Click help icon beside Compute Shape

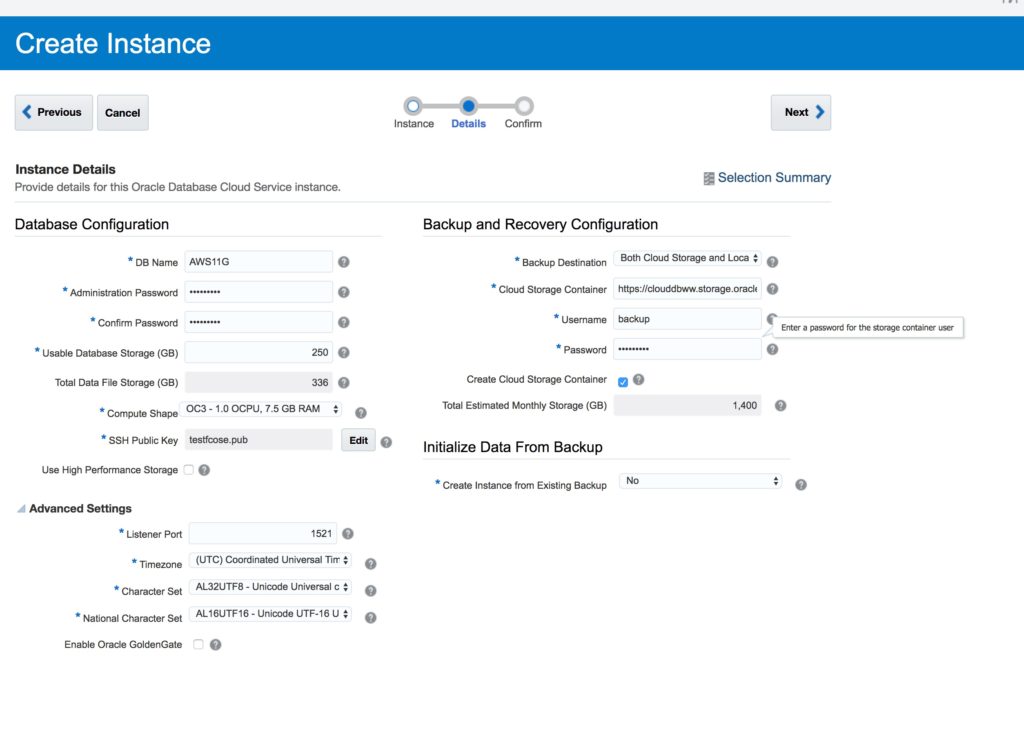click(361, 412)
